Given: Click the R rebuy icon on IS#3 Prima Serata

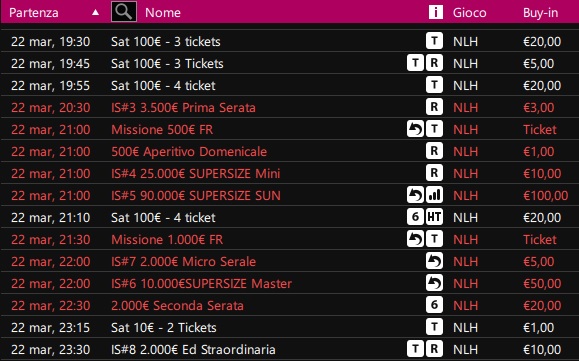Looking at the screenshot, I should point(434,107).
